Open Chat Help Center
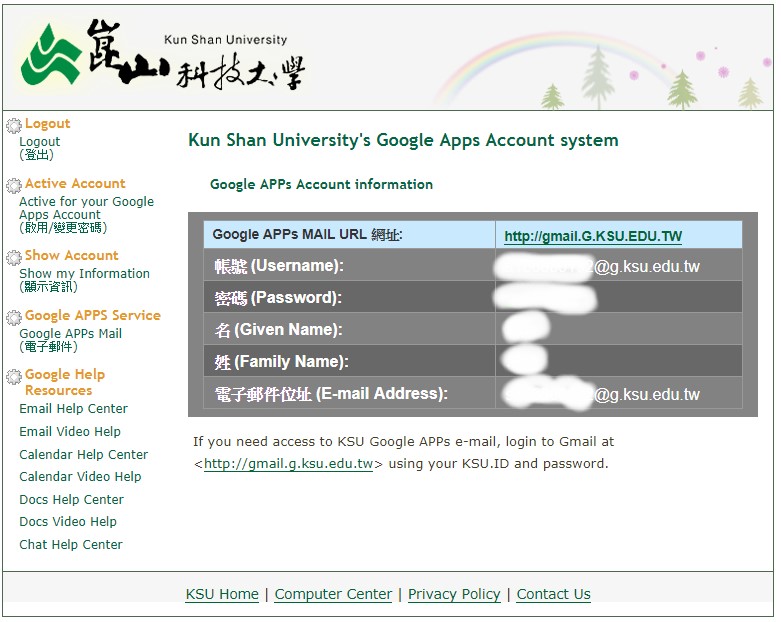Screen dimensions: 781x622 pyautogui.click(x=71, y=544)
